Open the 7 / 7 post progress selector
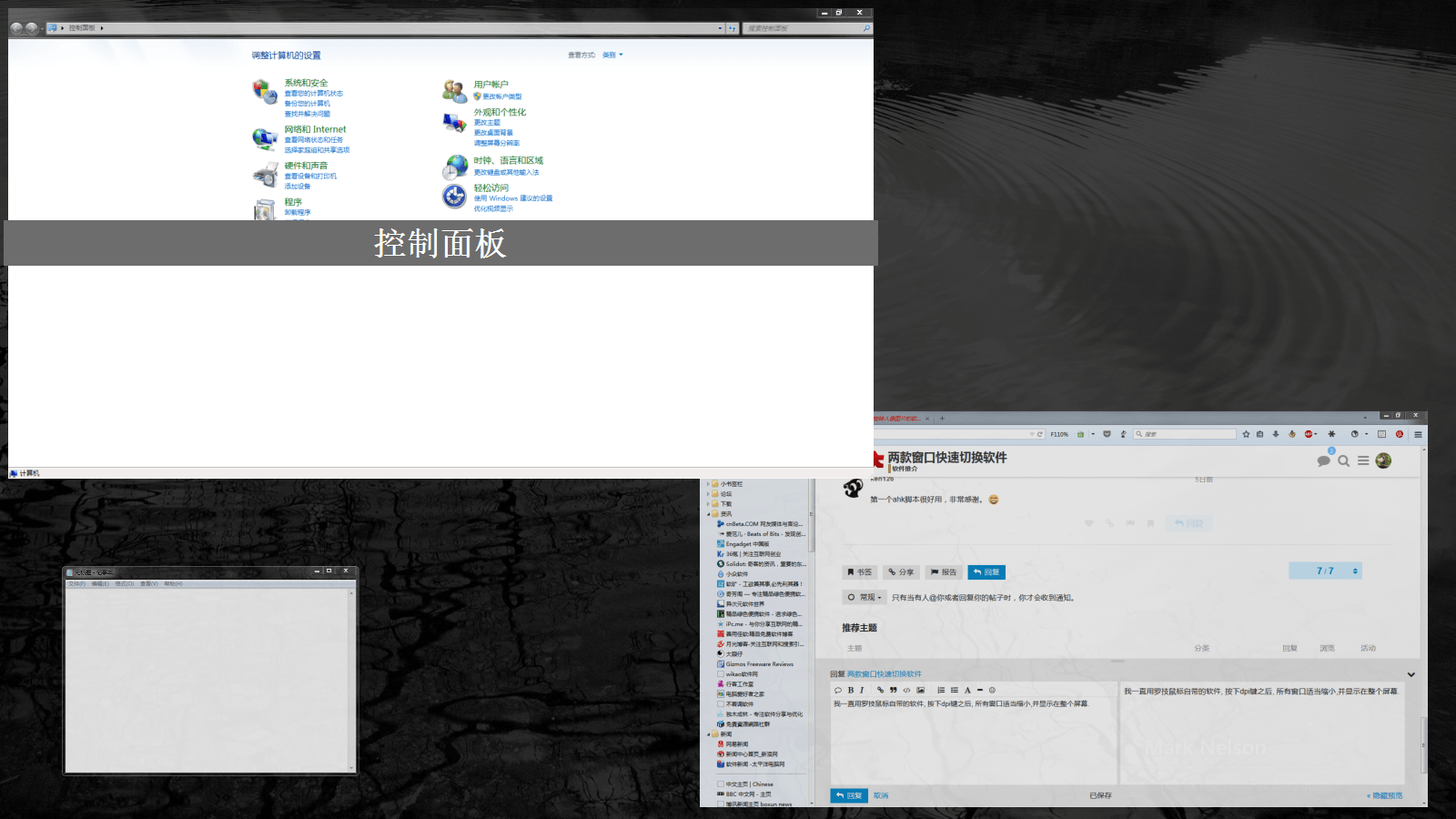 coord(1326,571)
